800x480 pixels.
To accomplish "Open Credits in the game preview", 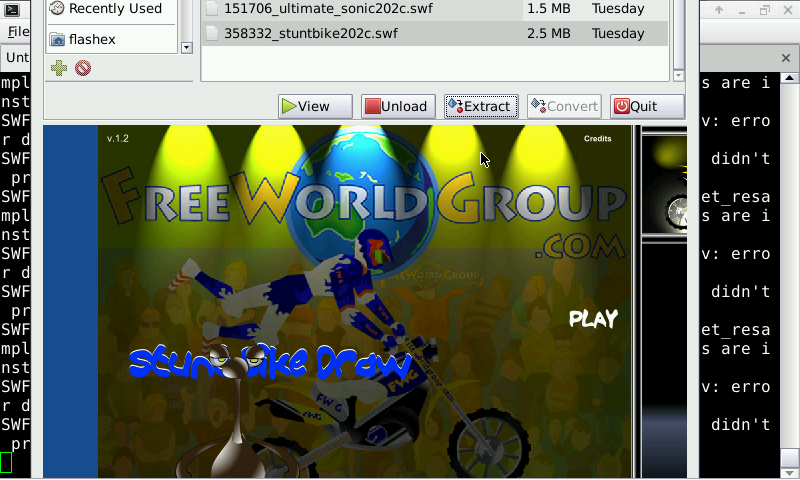I will (x=597, y=139).
